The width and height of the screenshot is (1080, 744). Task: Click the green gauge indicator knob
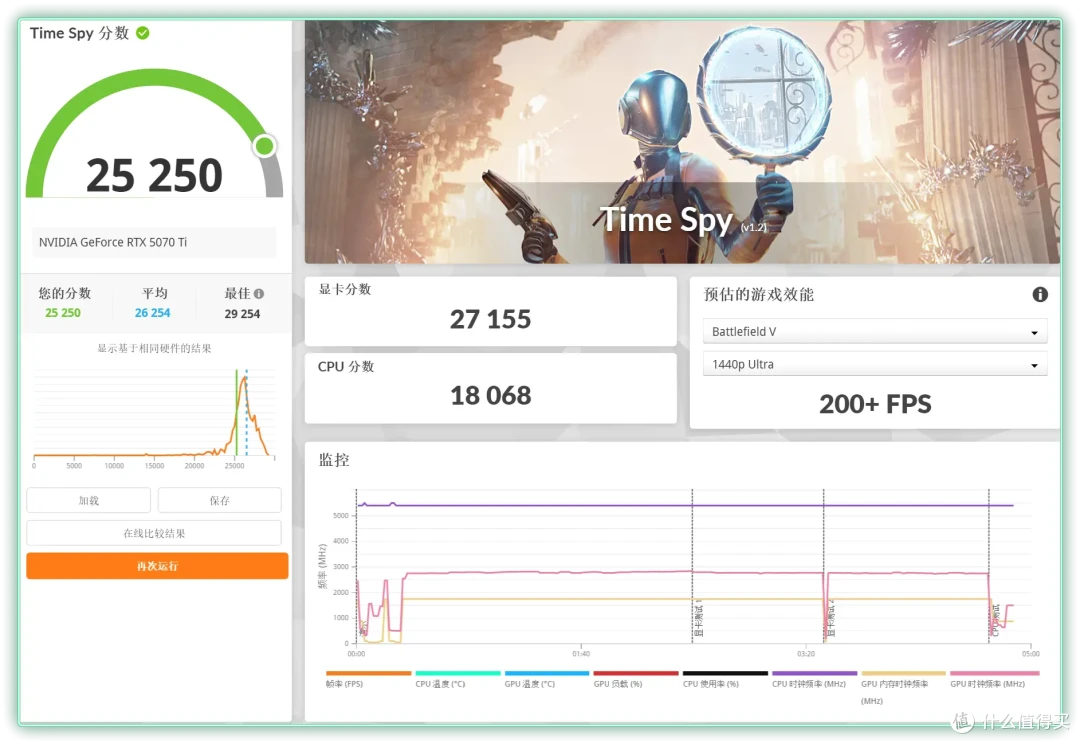[264, 145]
